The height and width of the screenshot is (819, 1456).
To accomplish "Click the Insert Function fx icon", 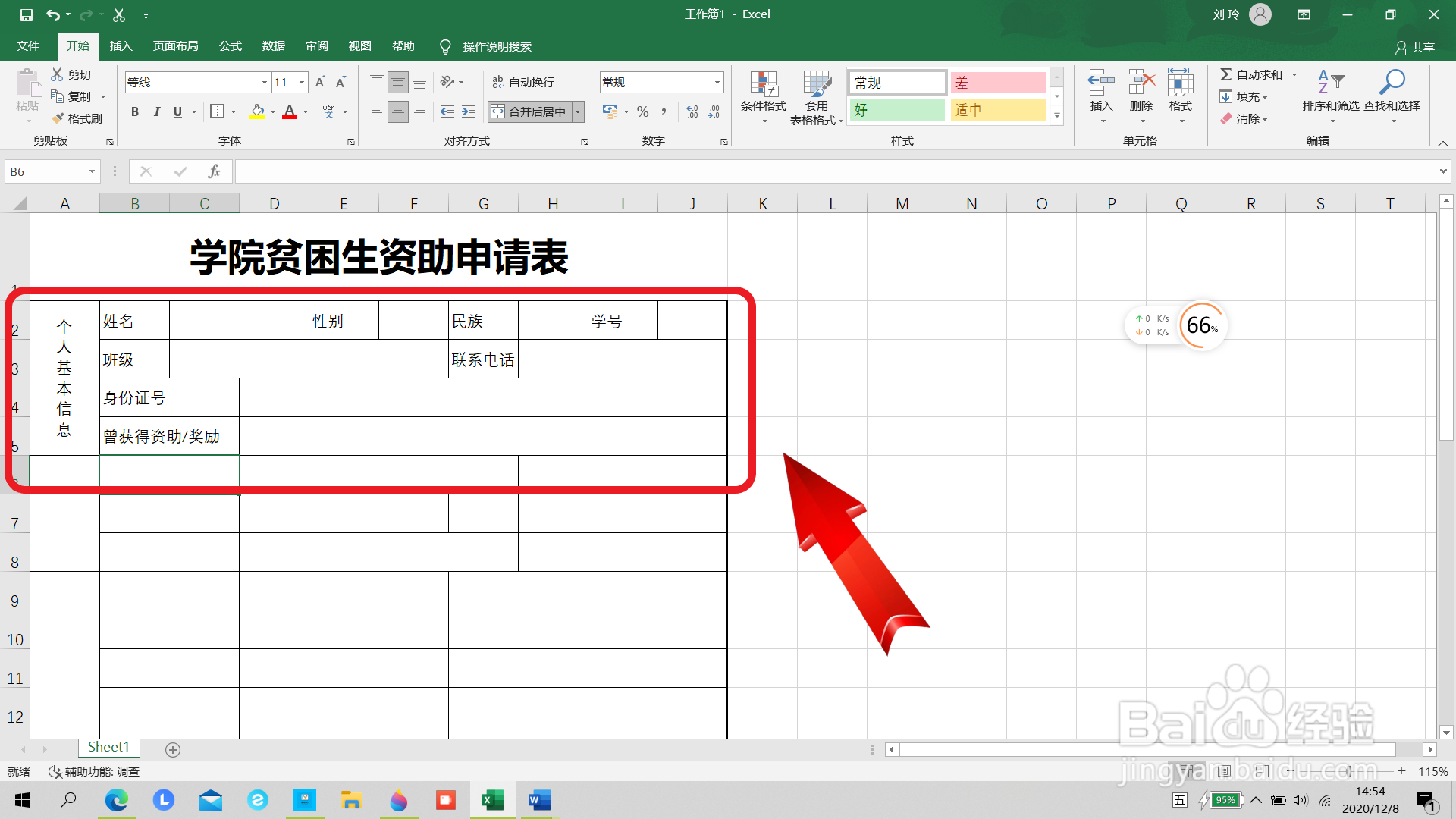I will point(214,172).
